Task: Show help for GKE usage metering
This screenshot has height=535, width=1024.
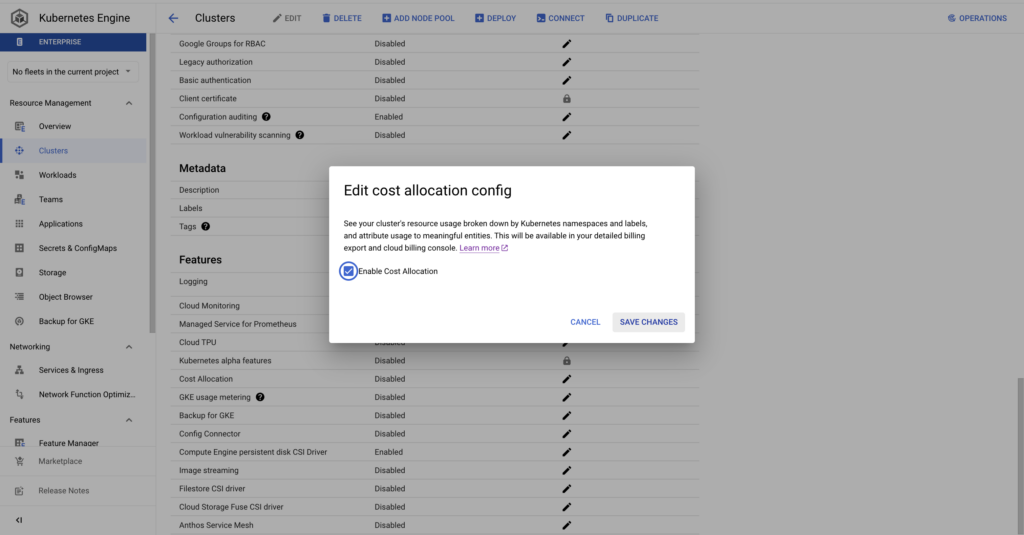Action: (260, 397)
